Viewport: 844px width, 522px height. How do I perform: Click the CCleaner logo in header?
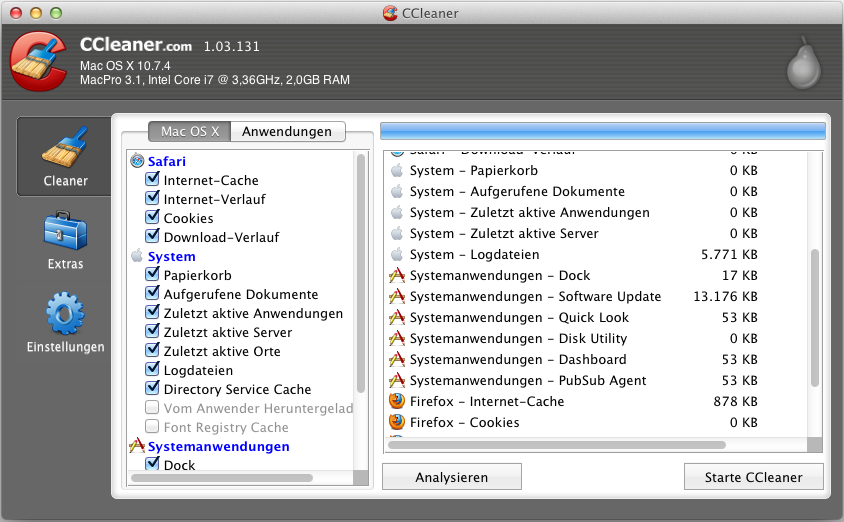tap(38, 61)
